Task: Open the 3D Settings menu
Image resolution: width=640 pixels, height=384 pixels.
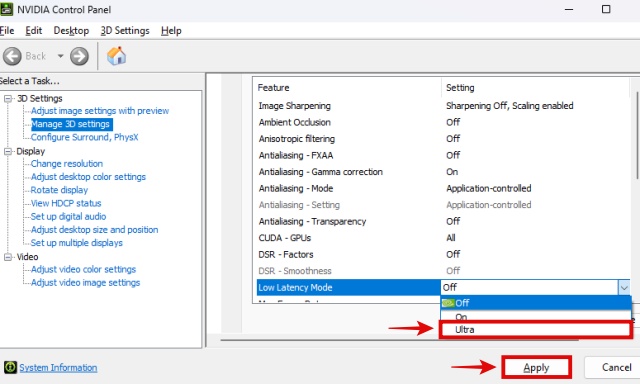Action: (125, 31)
